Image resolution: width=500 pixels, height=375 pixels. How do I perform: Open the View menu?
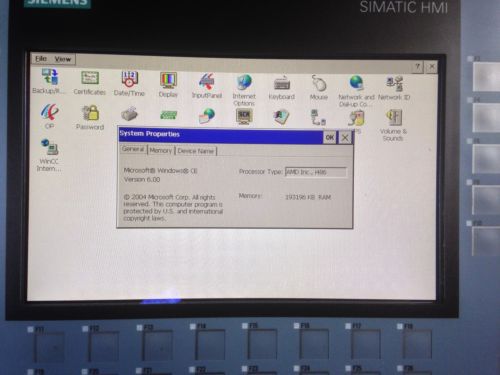click(x=63, y=59)
